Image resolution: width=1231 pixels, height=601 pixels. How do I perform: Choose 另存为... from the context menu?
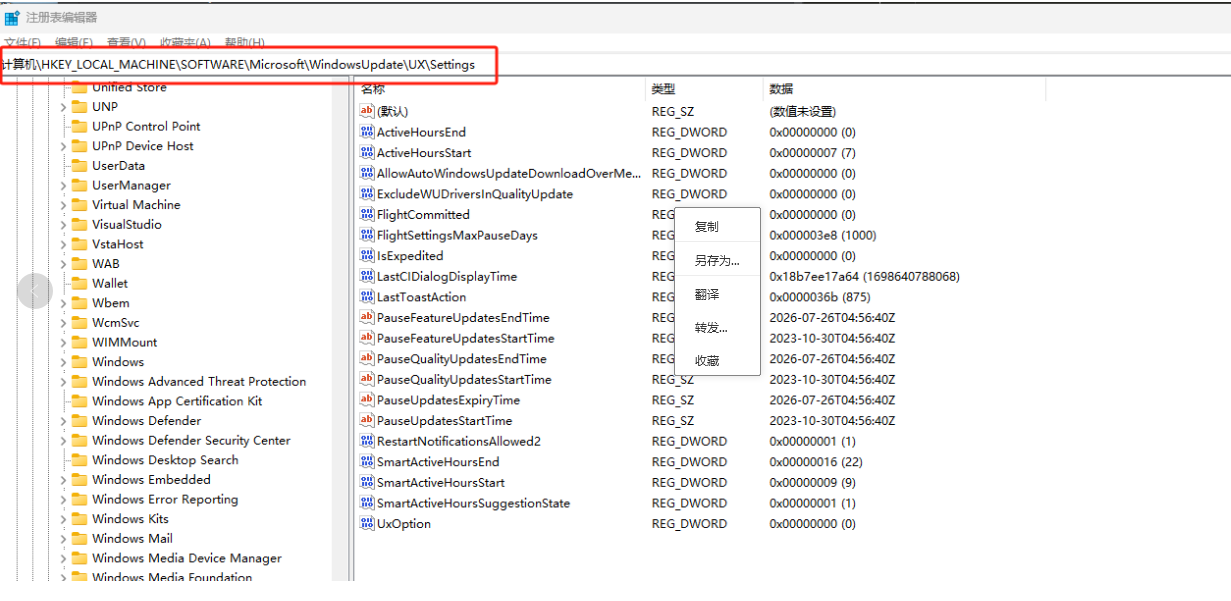click(x=717, y=261)
